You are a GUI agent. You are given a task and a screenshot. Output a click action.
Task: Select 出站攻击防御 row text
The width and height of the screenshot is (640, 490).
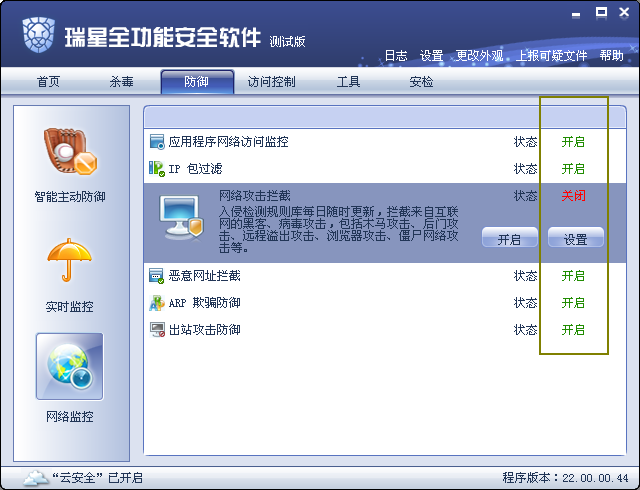click(204, 330)
